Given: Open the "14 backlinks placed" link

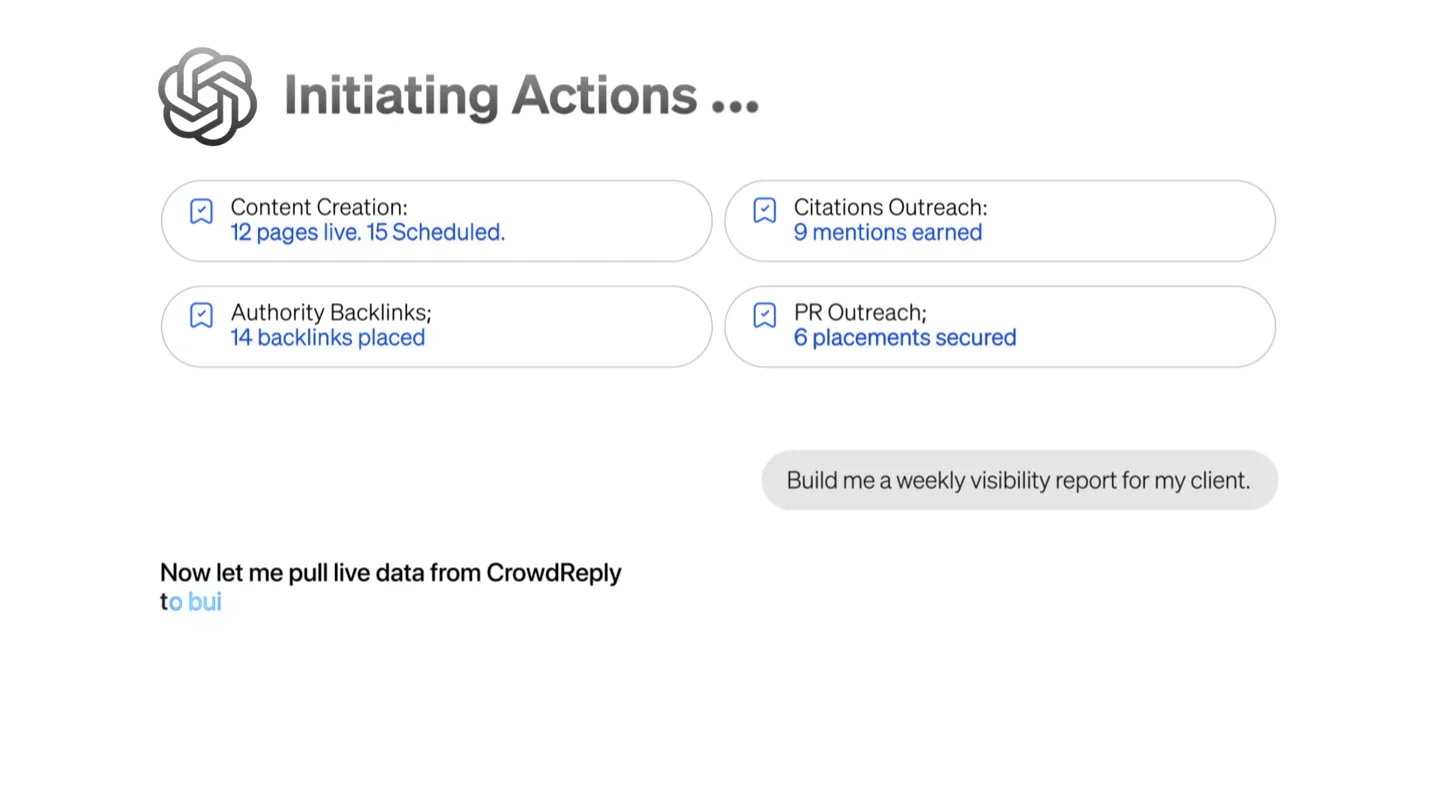Looking at the screenshot, I should pyautogui.click(x=328, y=337).
